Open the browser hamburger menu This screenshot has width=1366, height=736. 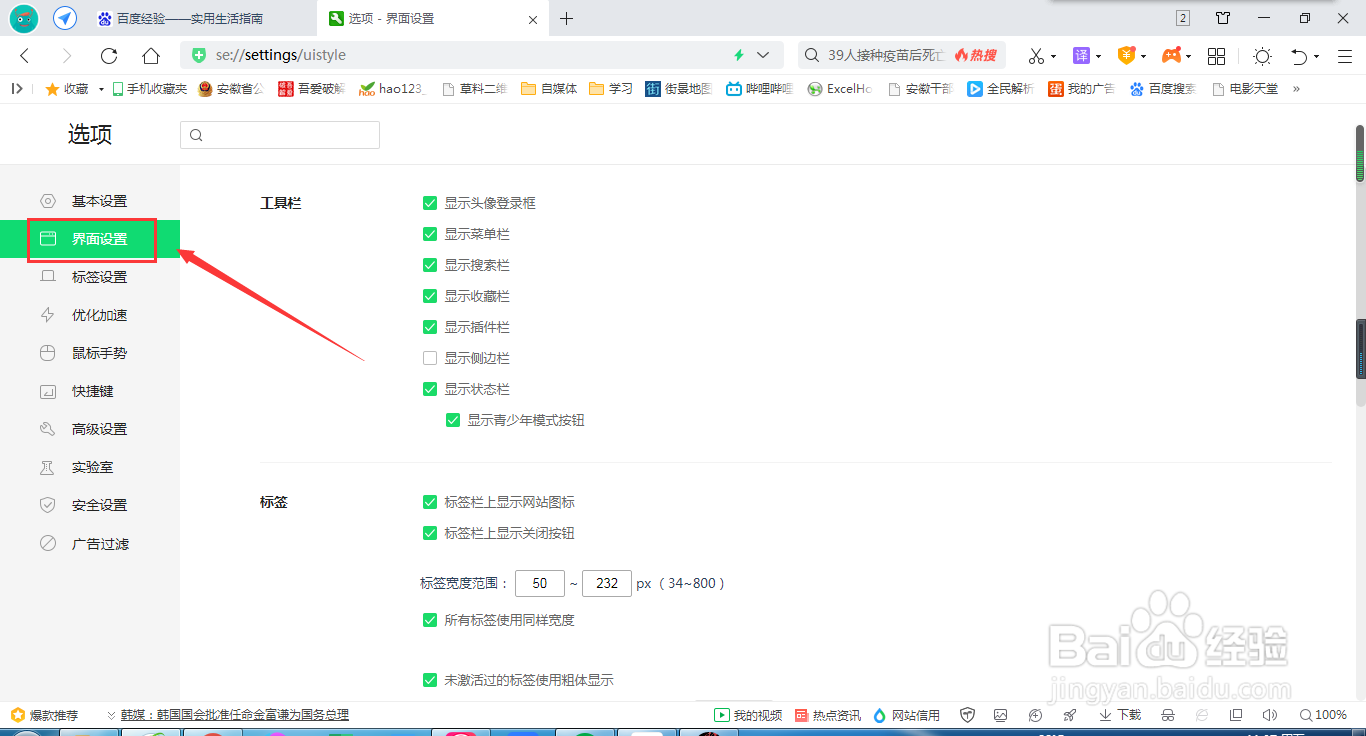click(x=1345, y=57)
